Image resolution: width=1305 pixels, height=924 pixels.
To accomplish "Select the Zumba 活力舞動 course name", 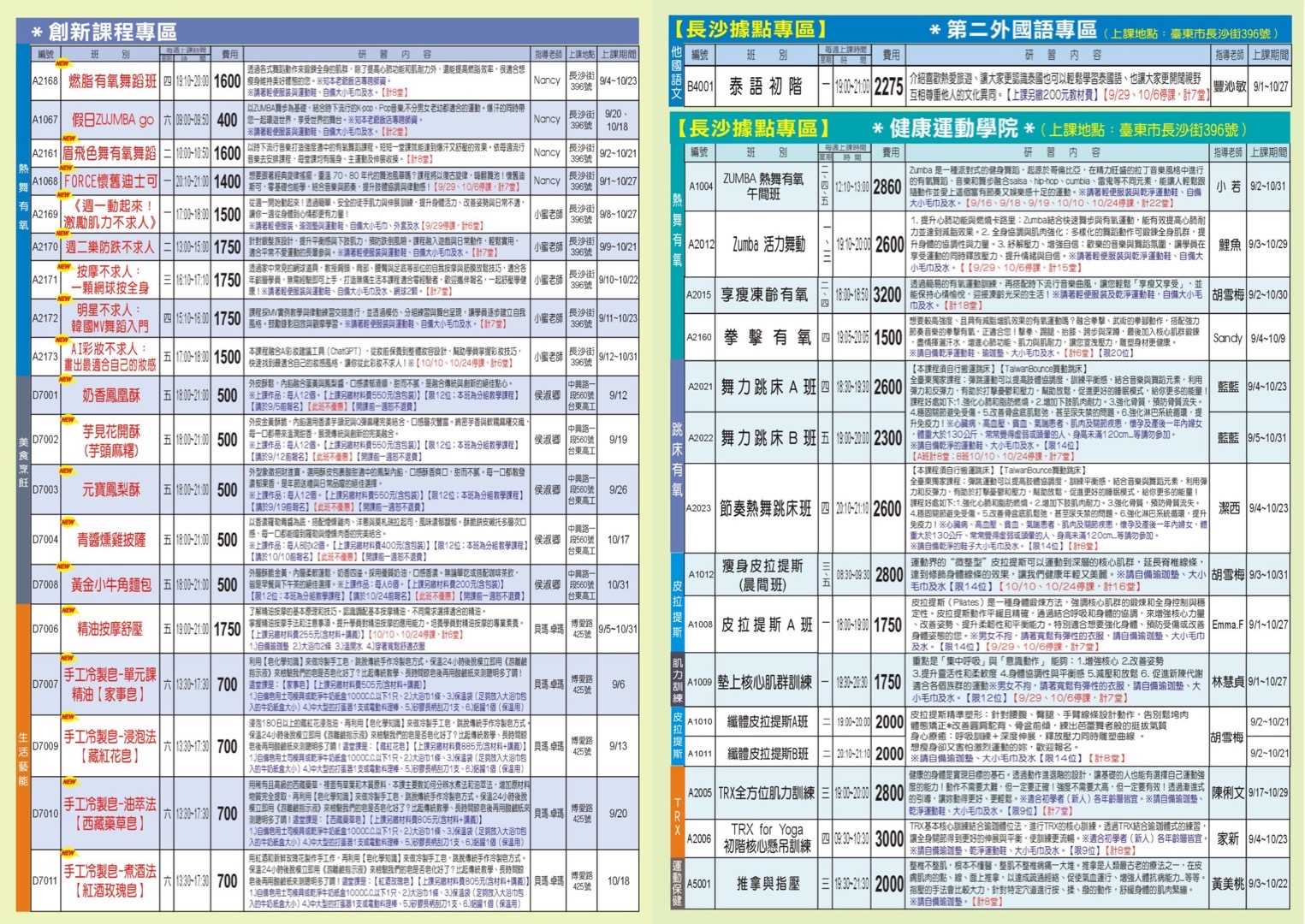I will pyautogui.click(x=768, y=244).
